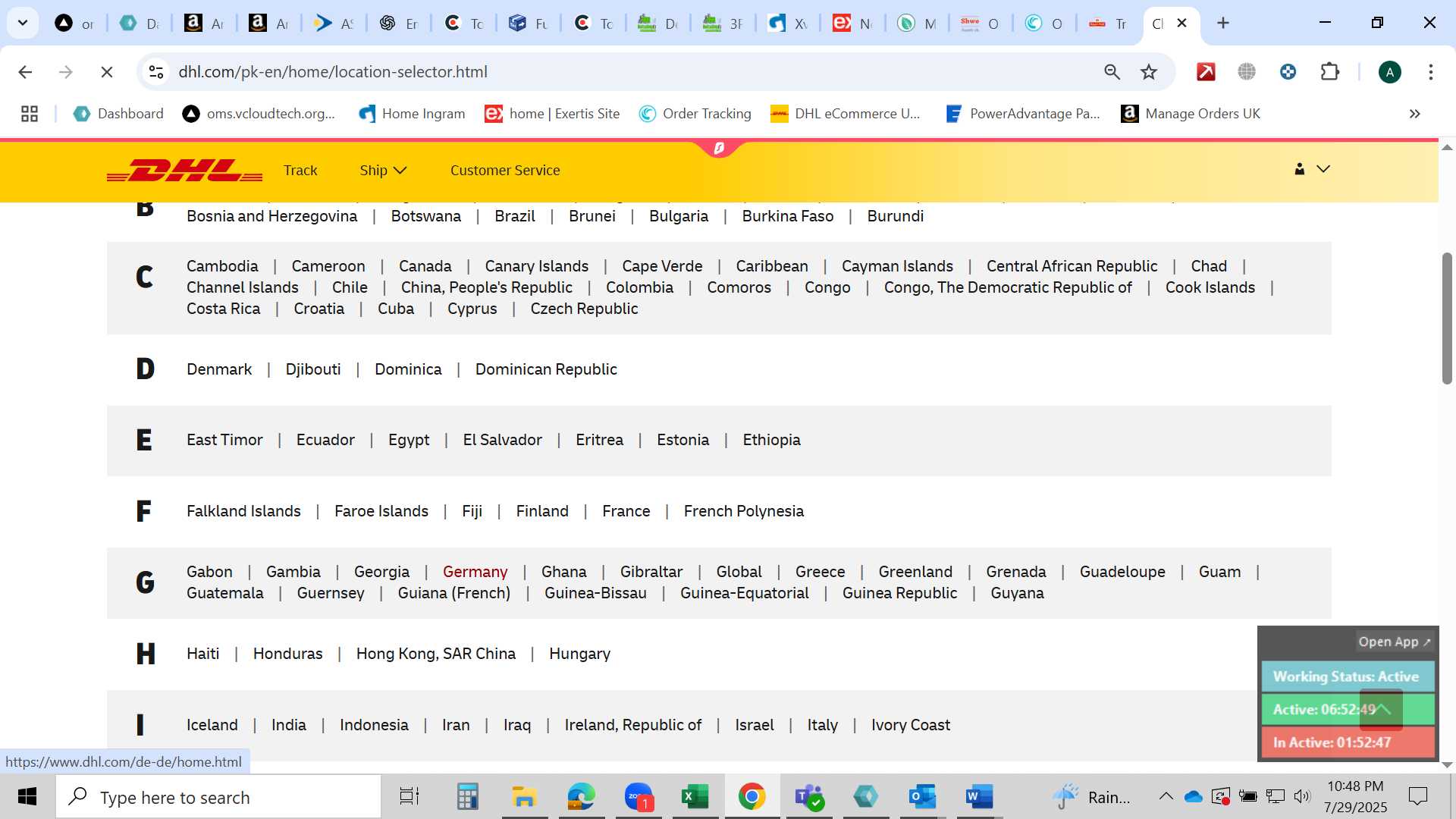This screenshot has height=819, width=1456.
Task: Click the DHL logo in header
Action: [184, 171]
